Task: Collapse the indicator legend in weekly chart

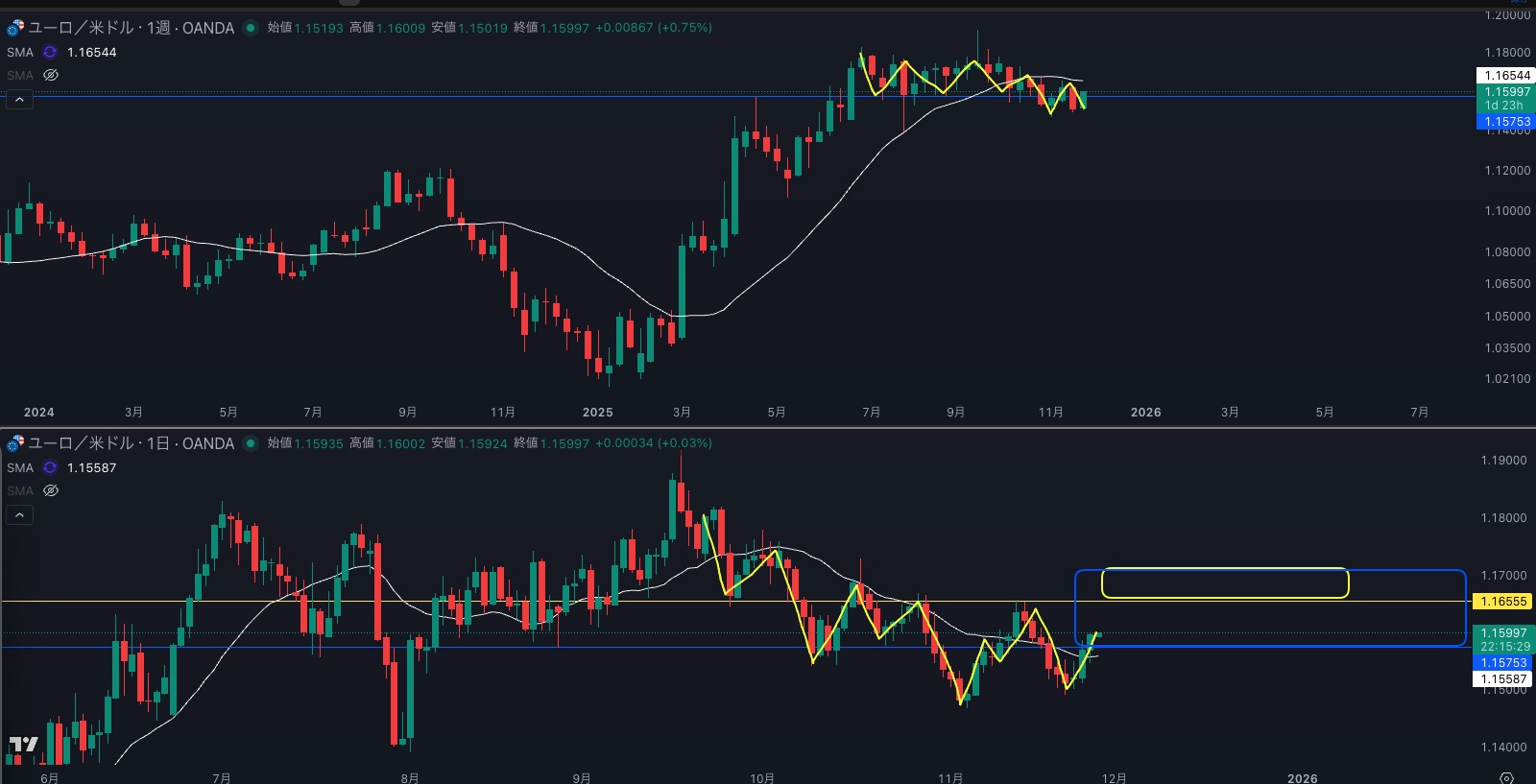Action: coord(19,99)
